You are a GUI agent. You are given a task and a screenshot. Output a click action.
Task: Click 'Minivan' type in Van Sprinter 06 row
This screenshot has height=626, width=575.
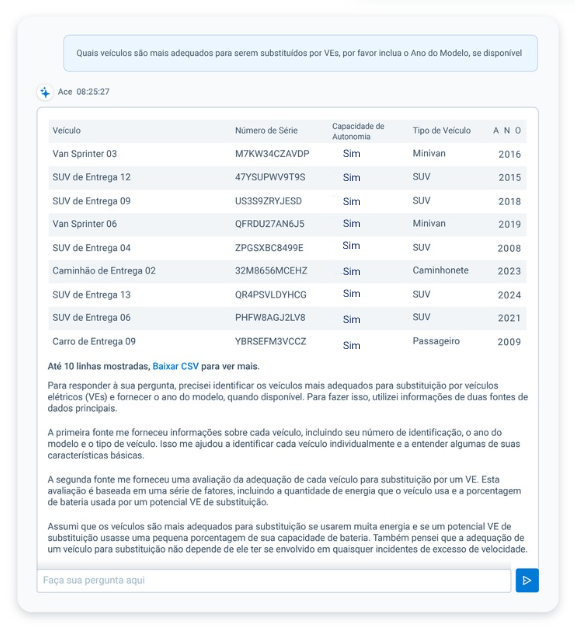click(x=429, y=224)
